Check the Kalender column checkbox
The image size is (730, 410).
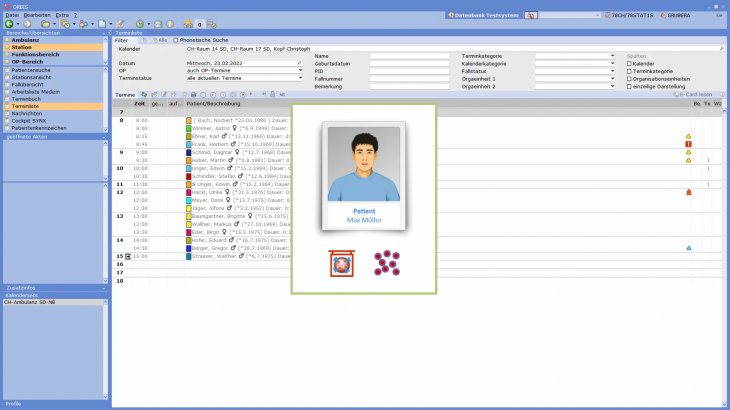629,63
